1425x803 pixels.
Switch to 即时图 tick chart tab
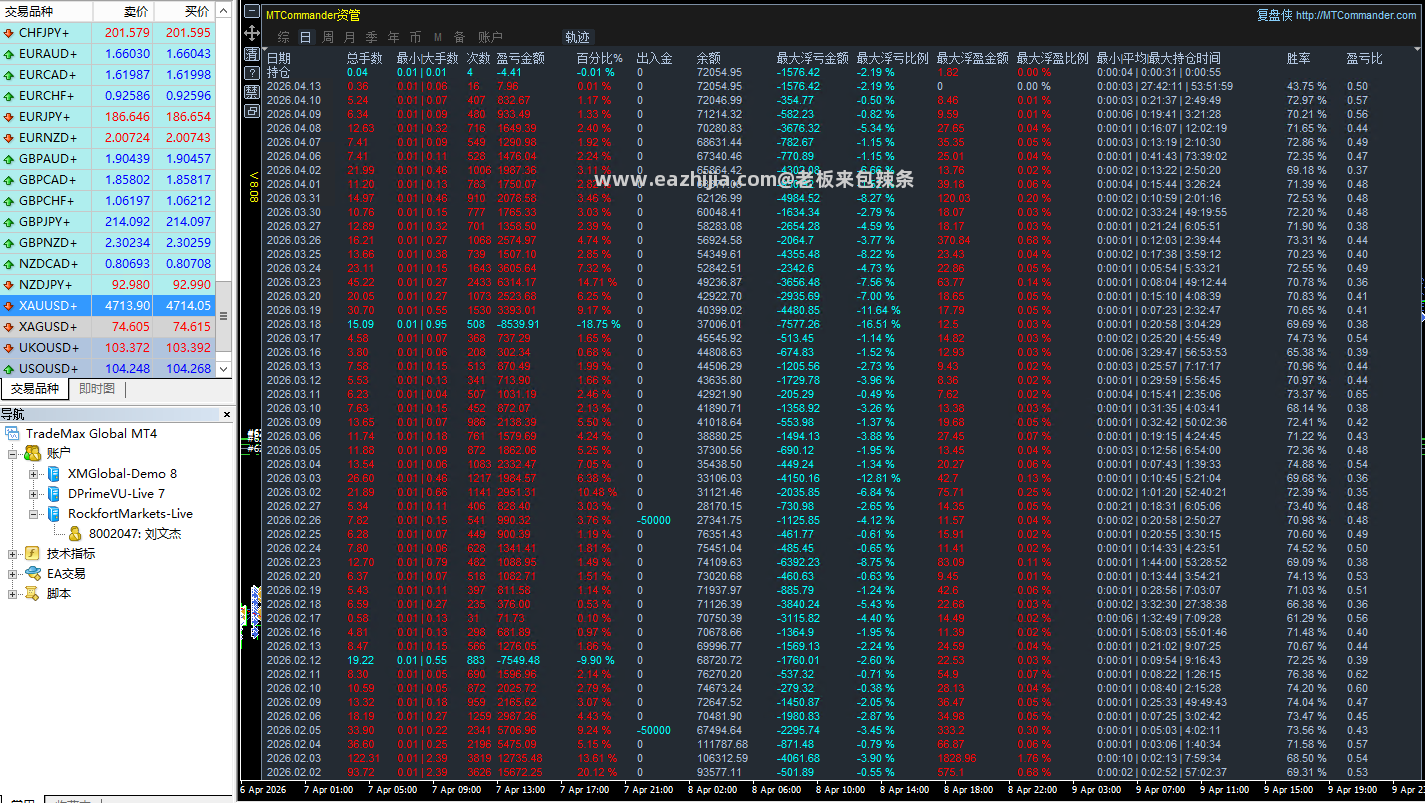(x=97, y=390)
